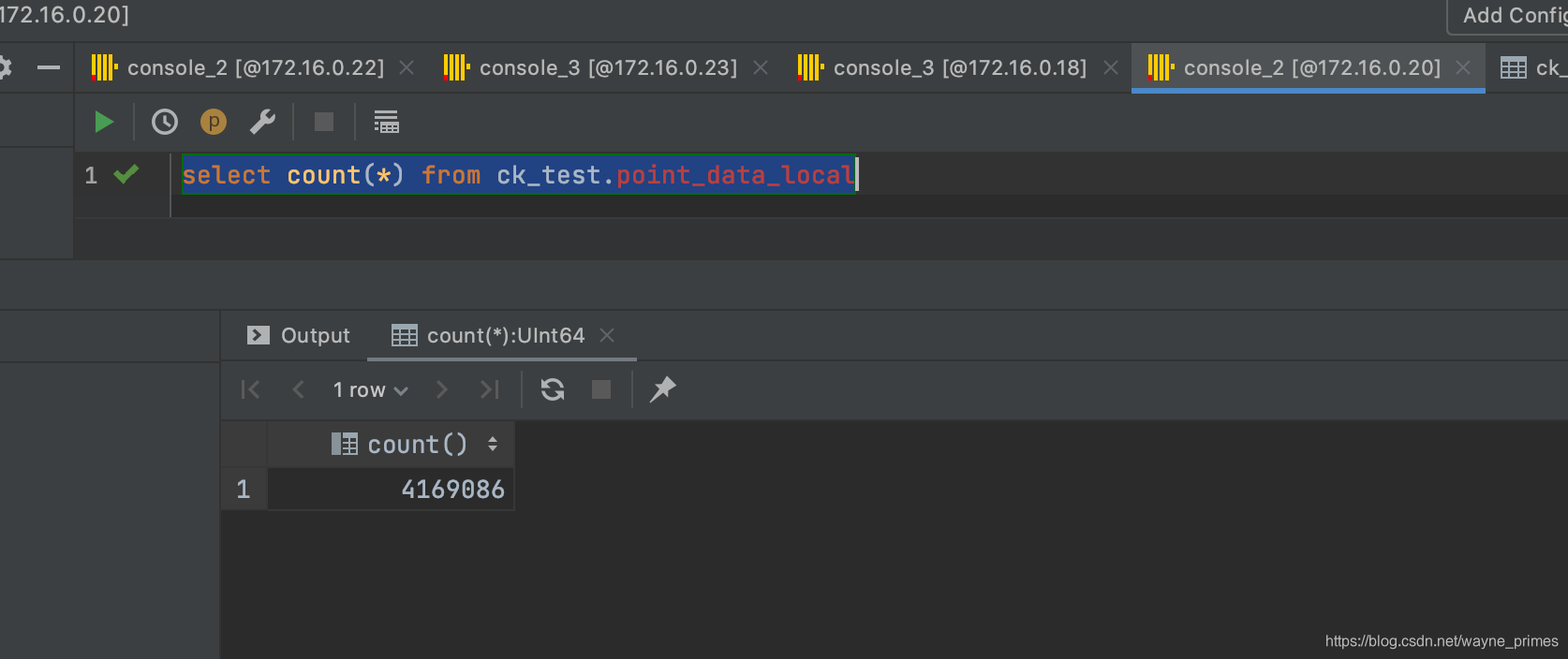Open the ck_ table tab at right
Viewport: 1568px width, 659px height.
click(1532, 67)
